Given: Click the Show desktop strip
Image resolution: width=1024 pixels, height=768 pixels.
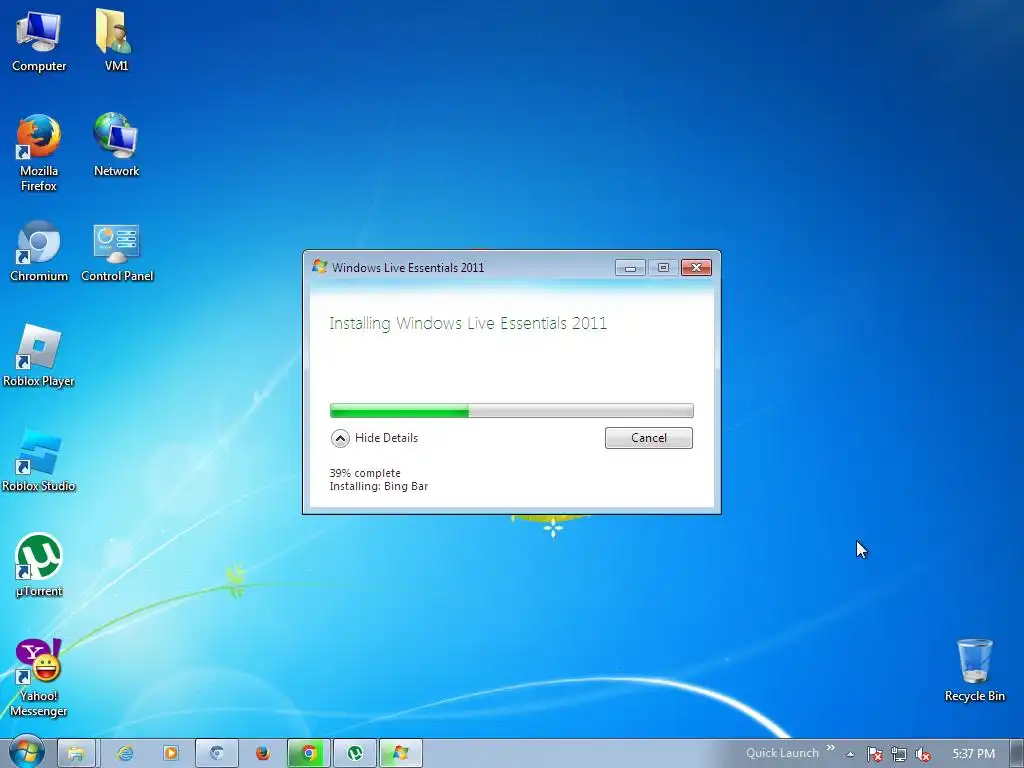Looking at the screenshot, I should (x=1017, y=753).
